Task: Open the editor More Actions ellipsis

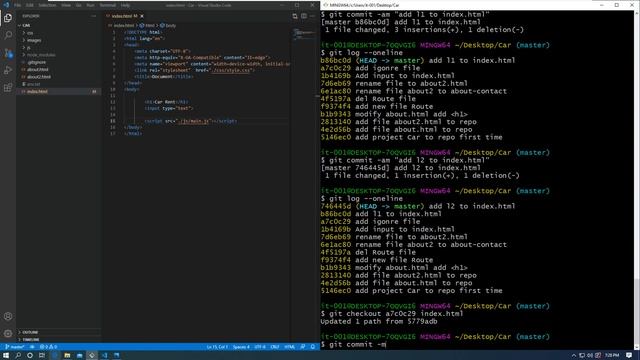Action: [313, 16]
